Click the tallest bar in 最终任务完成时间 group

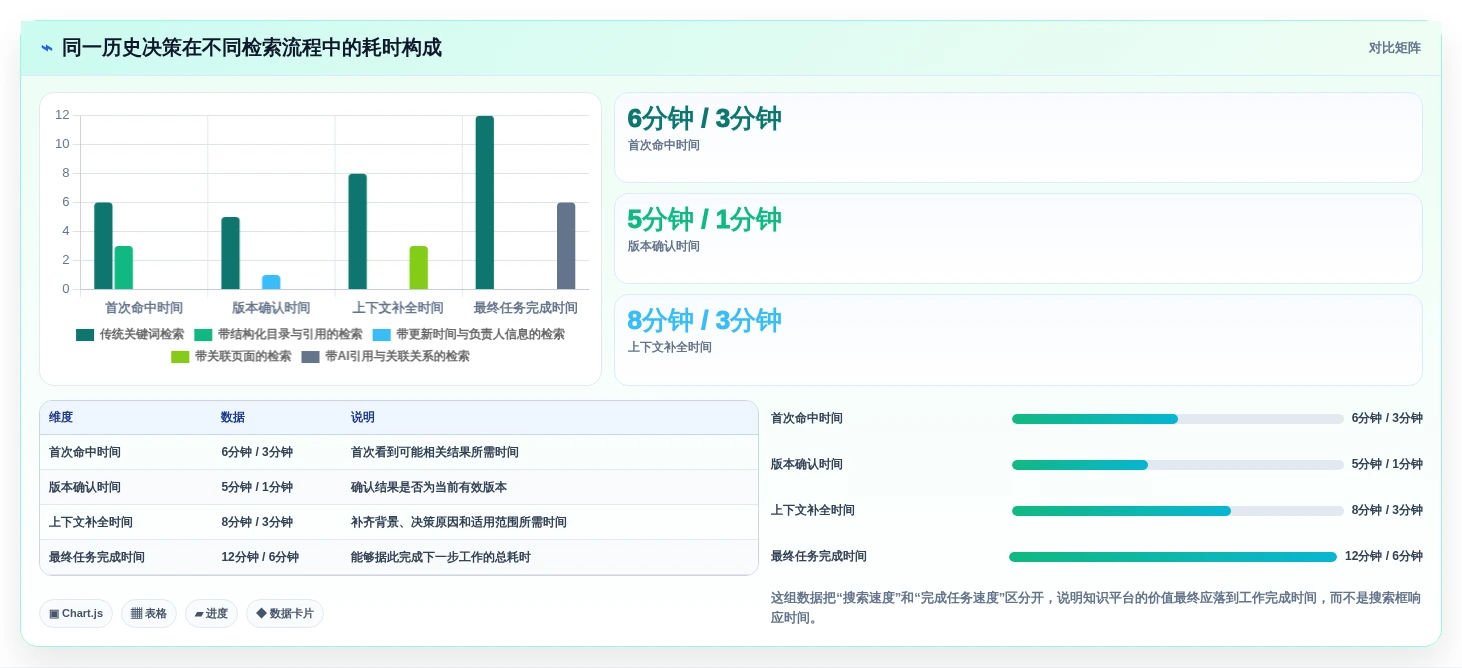coord(485,203)
